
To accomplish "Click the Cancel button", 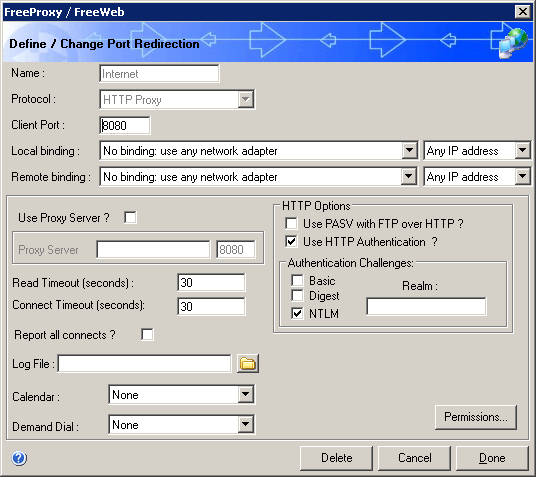I will [x=414, y=458].
